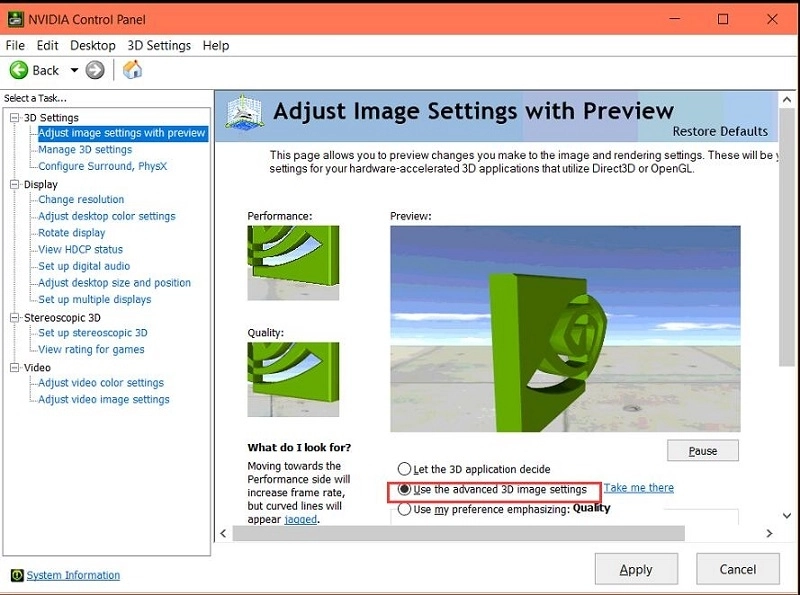The height and width of the screenshot is (595, 800).
Task: Collapse the Video tree branch
Action: 14,366
